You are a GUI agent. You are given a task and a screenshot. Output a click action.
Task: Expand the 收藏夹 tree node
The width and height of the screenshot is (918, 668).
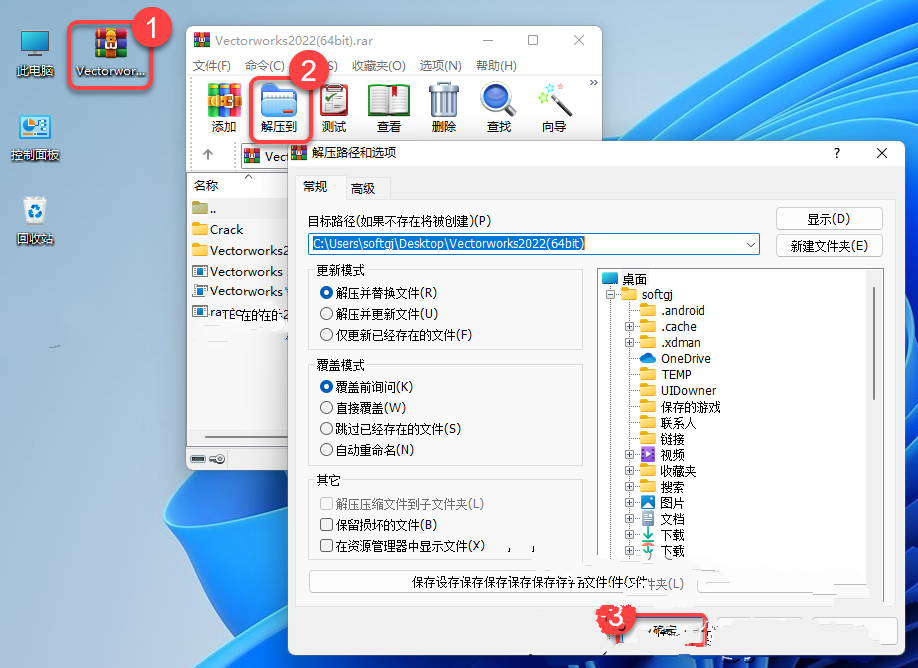tap(629, 470)
